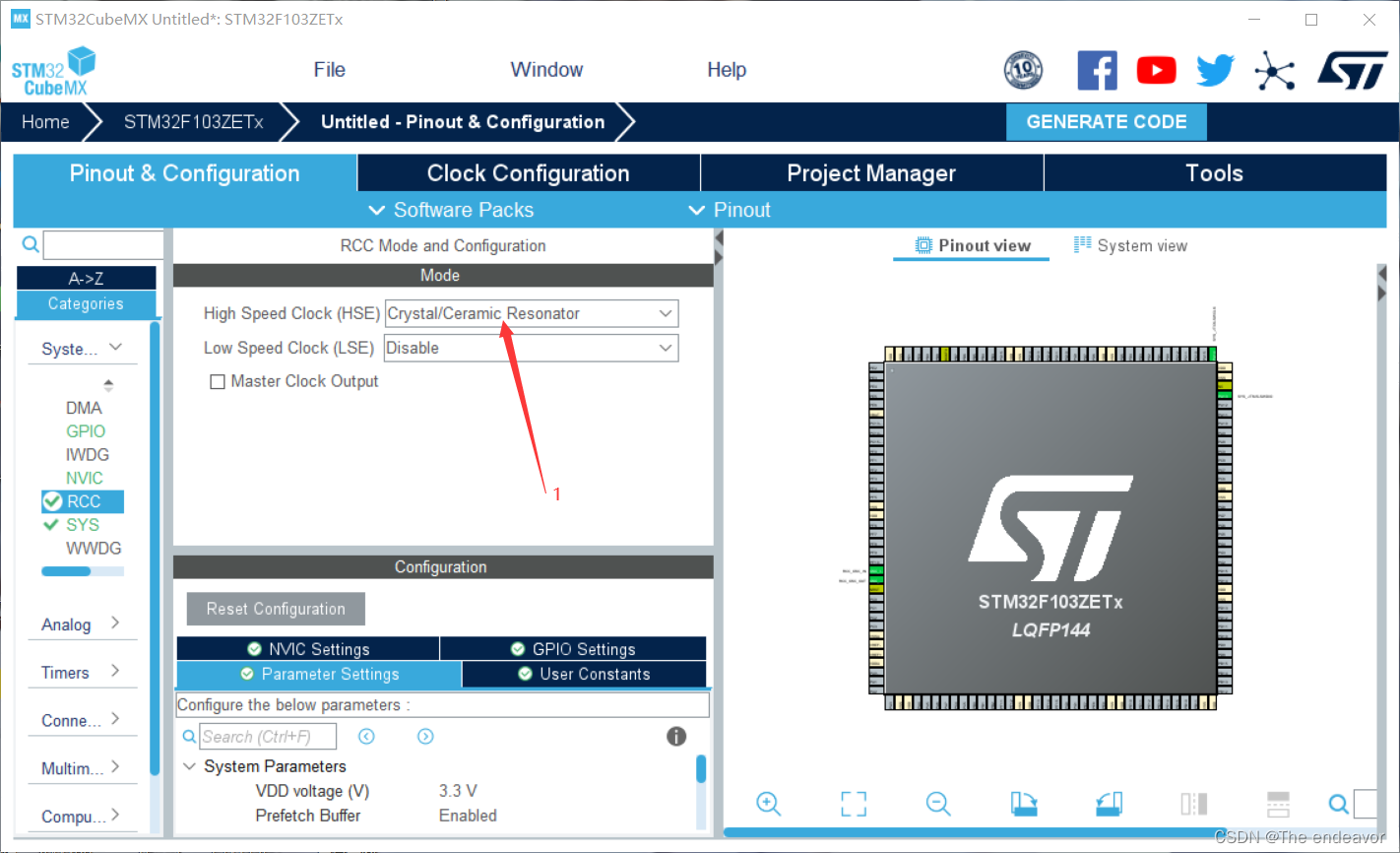
Task: Rotate the chip counter-clockwise
Action: [x=1109, y=804]
